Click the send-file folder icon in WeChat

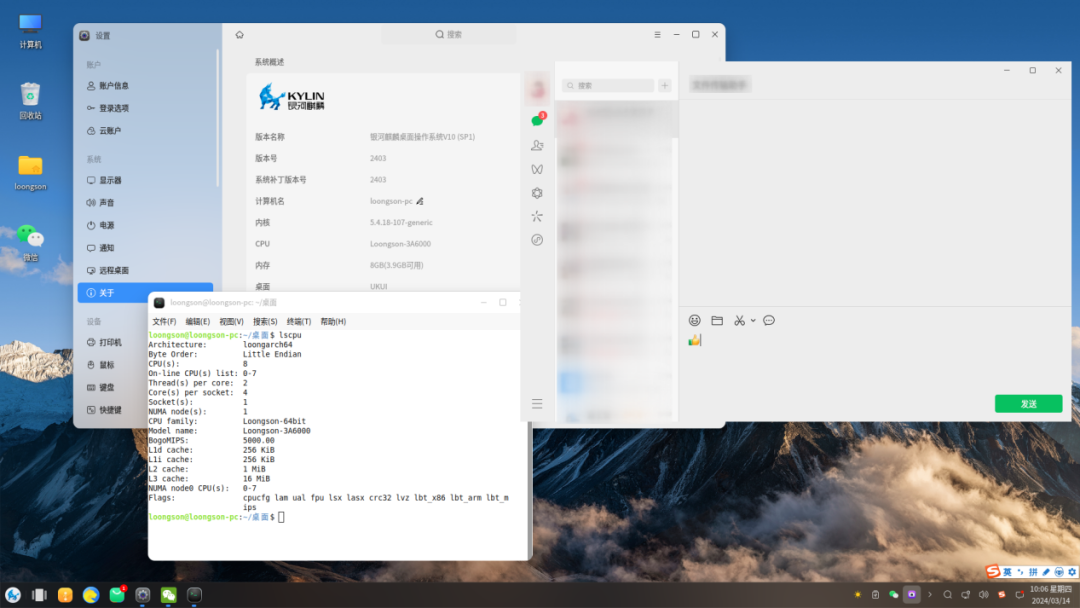point(717,320)
